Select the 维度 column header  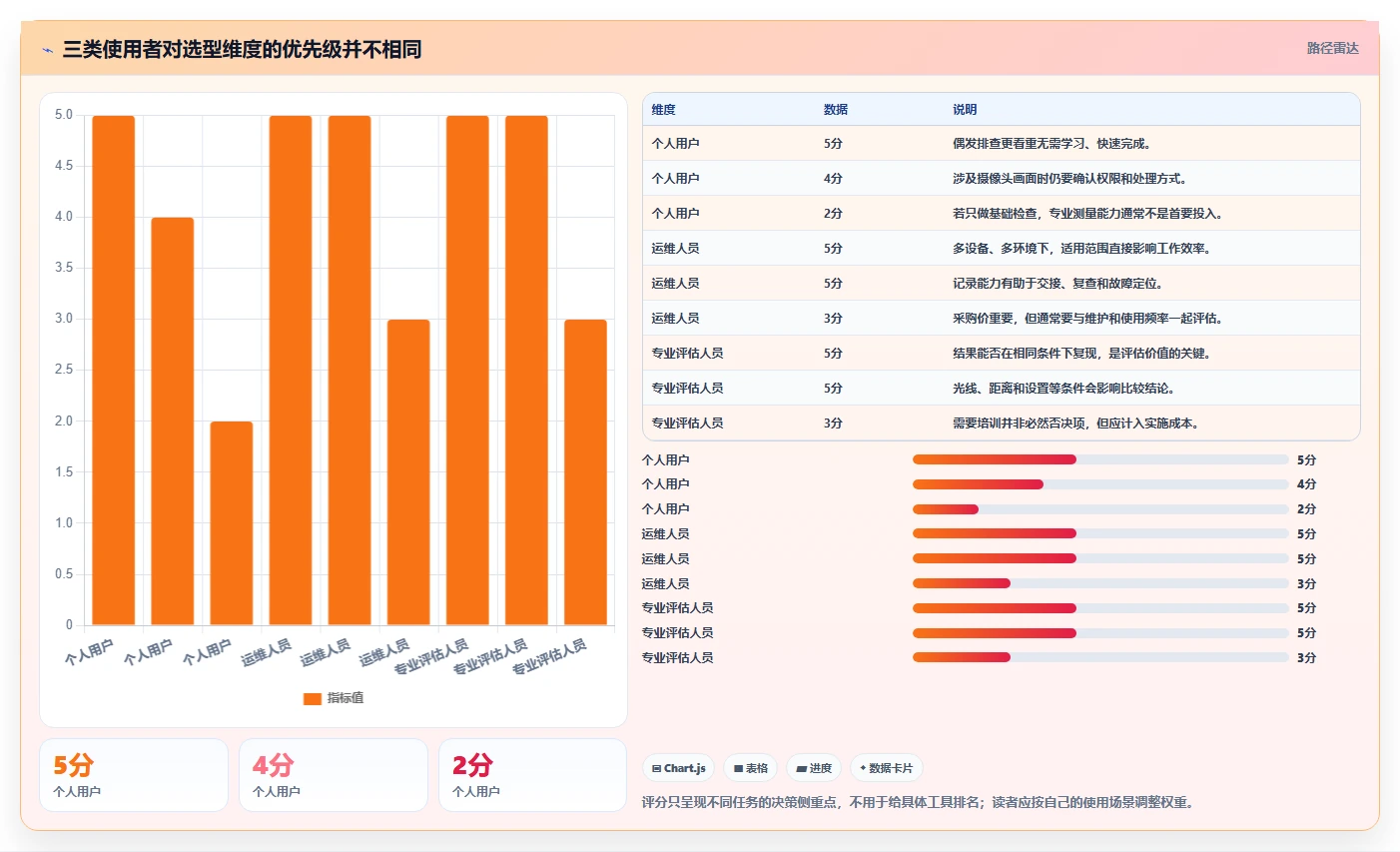(x=664, y=110)
